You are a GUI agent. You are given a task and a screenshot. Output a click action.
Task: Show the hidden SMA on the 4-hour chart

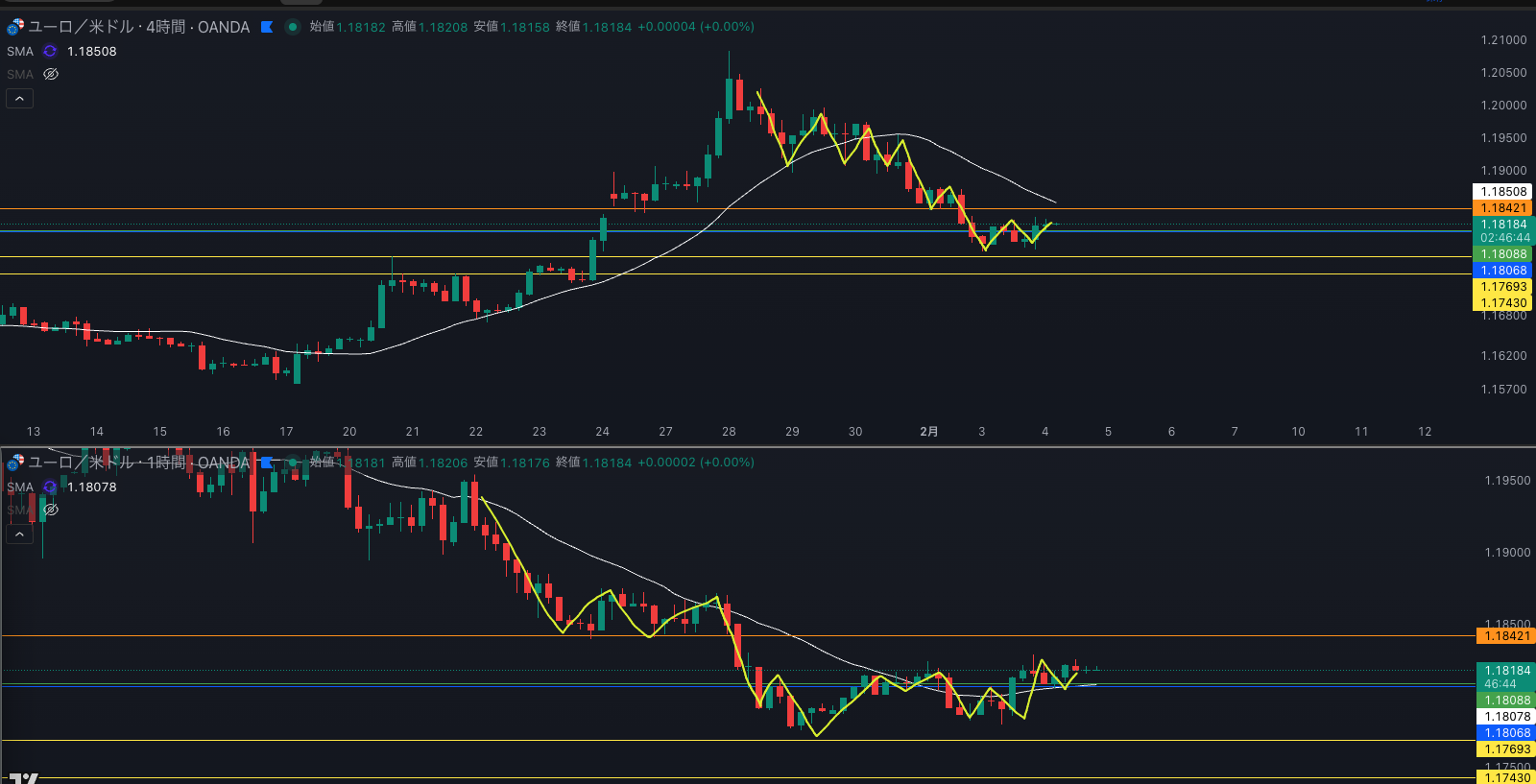coord(51,74)
